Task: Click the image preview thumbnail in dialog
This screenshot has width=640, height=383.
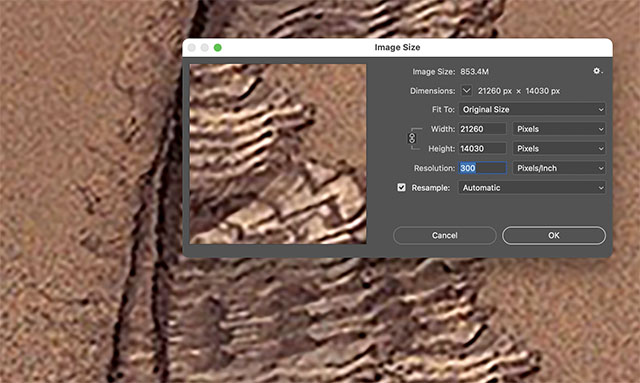Action: click(278, 154)
